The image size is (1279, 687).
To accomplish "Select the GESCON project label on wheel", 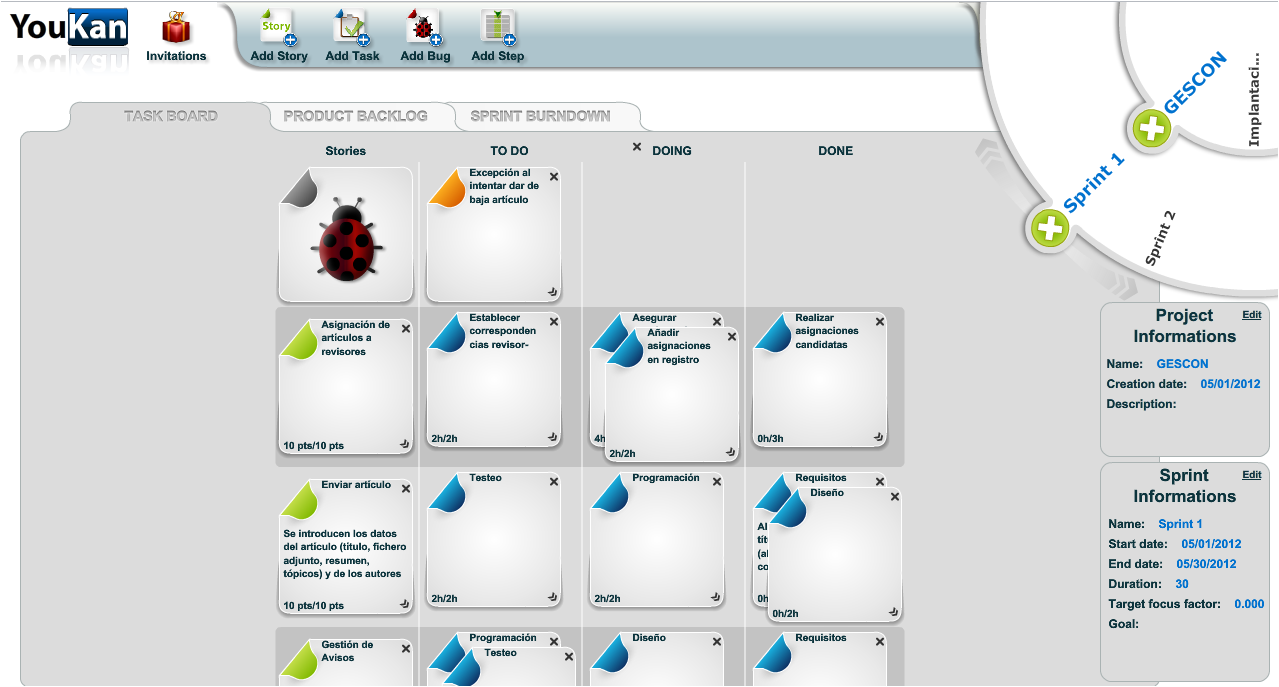I will tap(1195, 83).
